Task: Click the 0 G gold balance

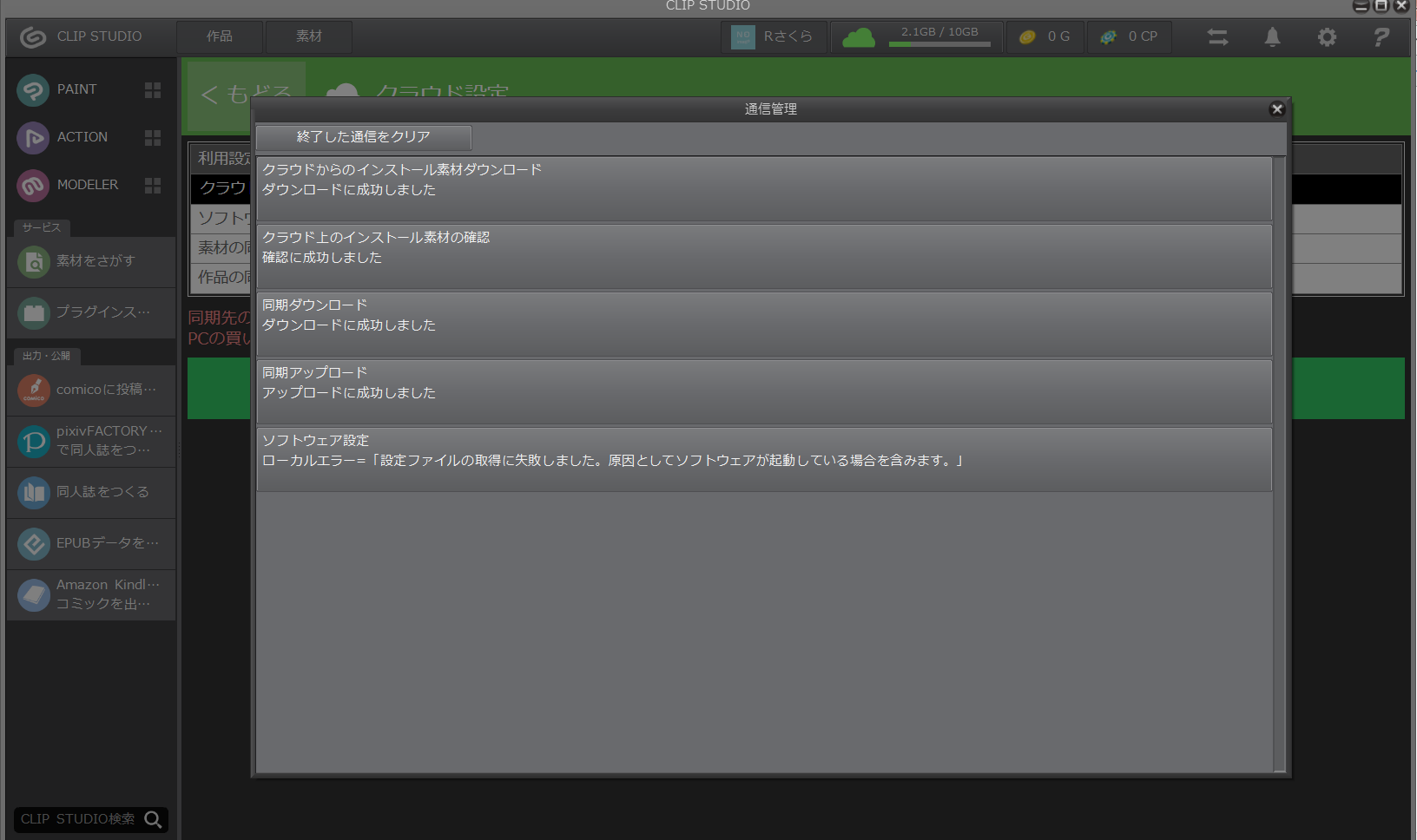Action: [x=1058, y=36]
